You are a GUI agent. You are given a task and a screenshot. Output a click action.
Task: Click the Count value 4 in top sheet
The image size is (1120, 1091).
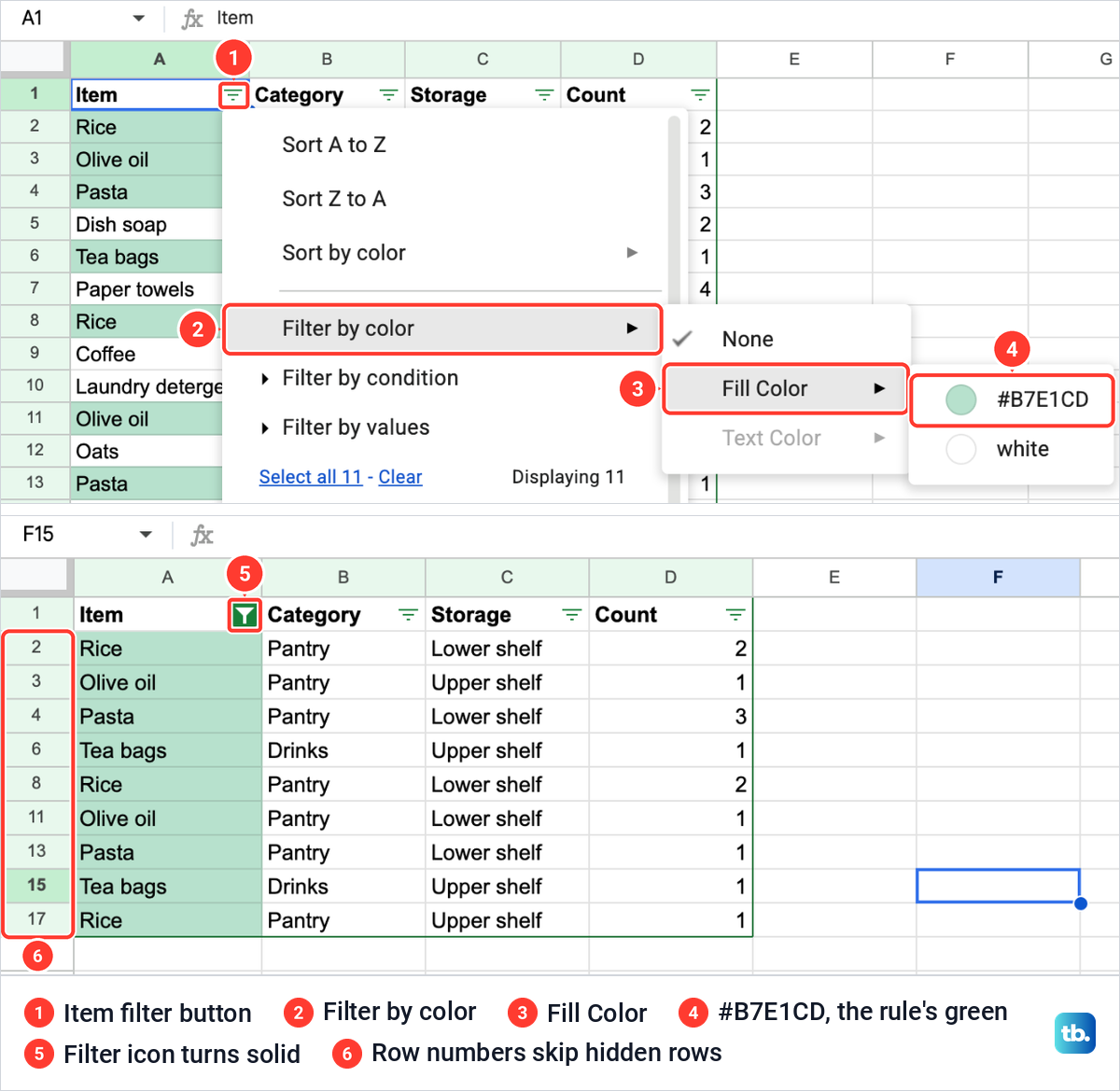705,289
